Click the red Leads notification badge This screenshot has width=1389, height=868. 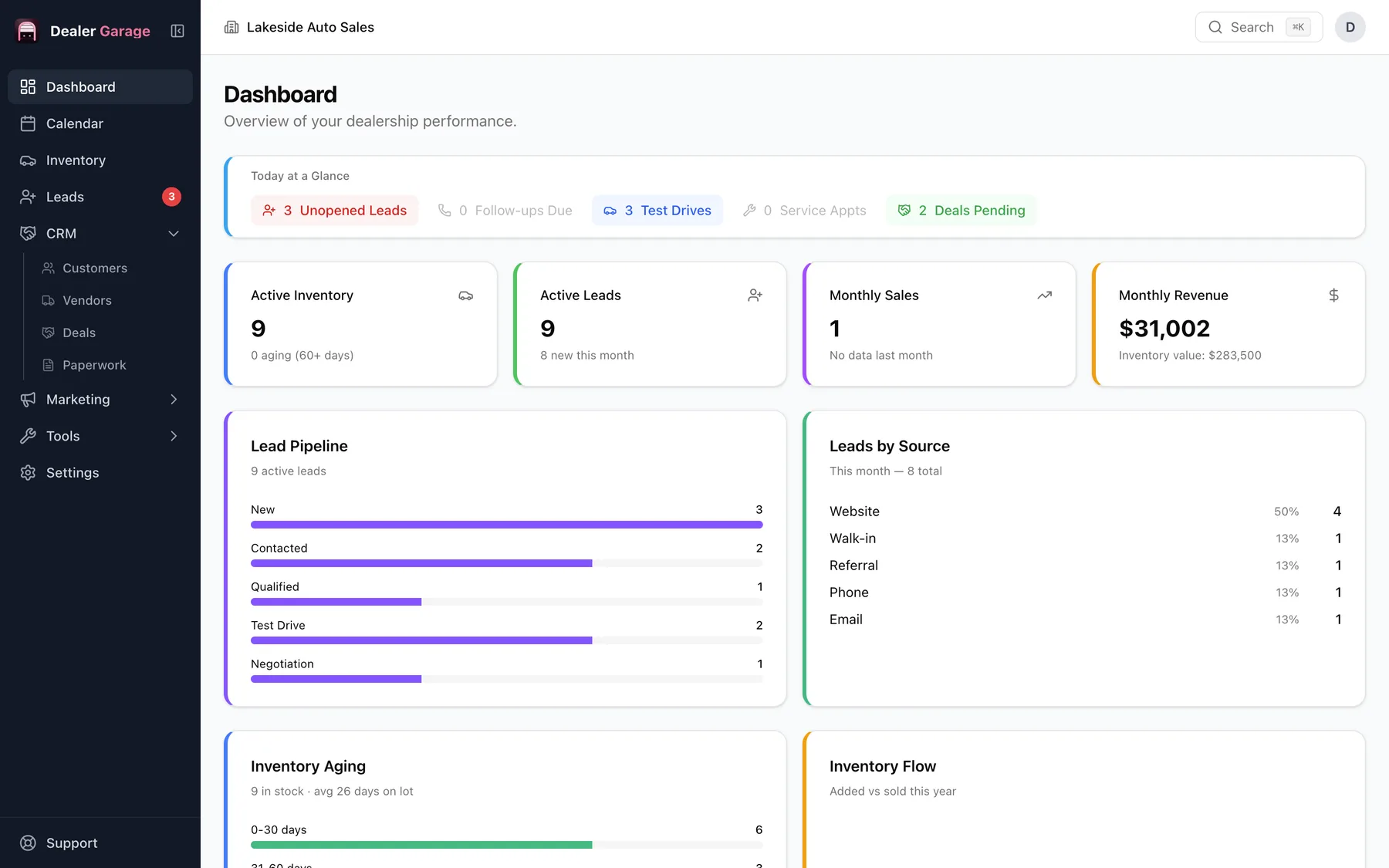pyautogui.click(x=171, y=197)
